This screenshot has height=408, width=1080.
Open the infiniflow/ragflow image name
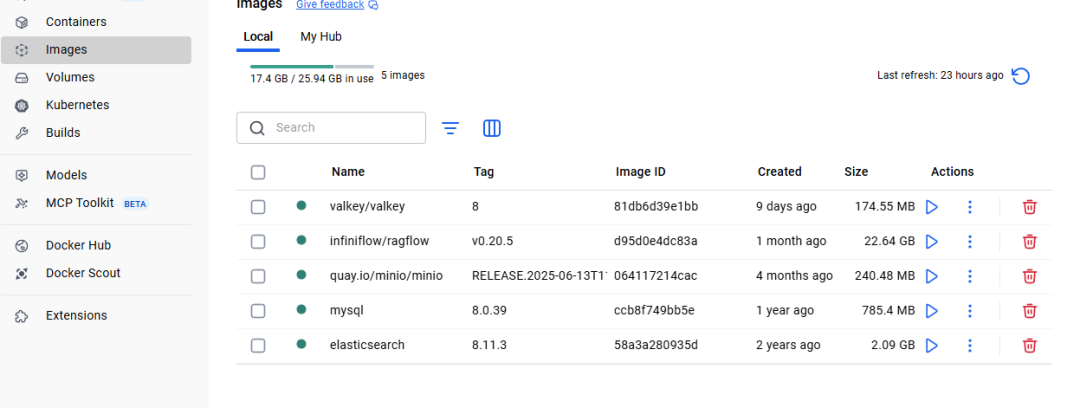coord(380,241)
